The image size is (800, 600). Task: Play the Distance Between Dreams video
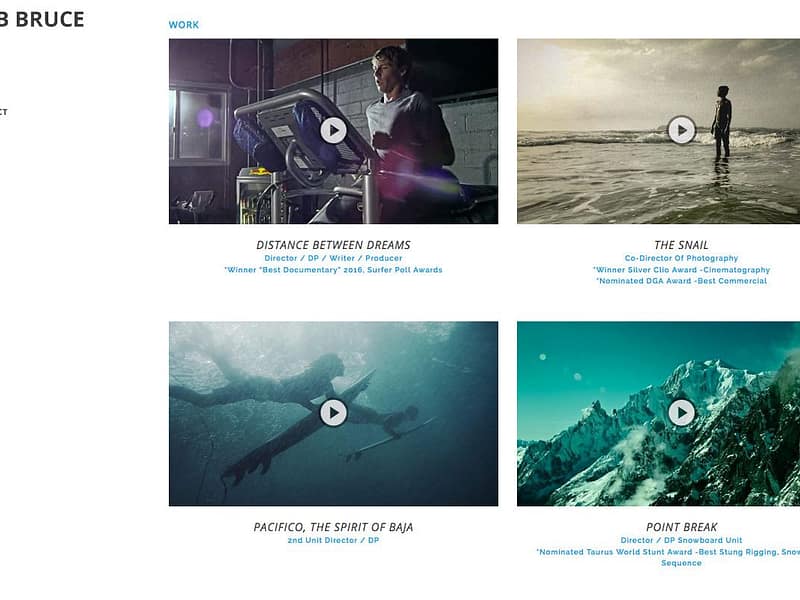[x=333, y=131]
